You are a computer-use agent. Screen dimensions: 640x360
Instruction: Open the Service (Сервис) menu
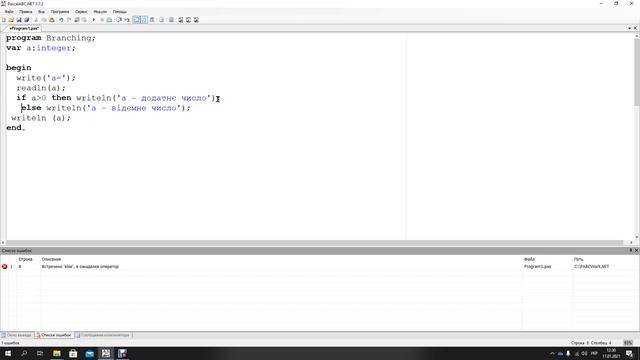click(x=81, y=11)
